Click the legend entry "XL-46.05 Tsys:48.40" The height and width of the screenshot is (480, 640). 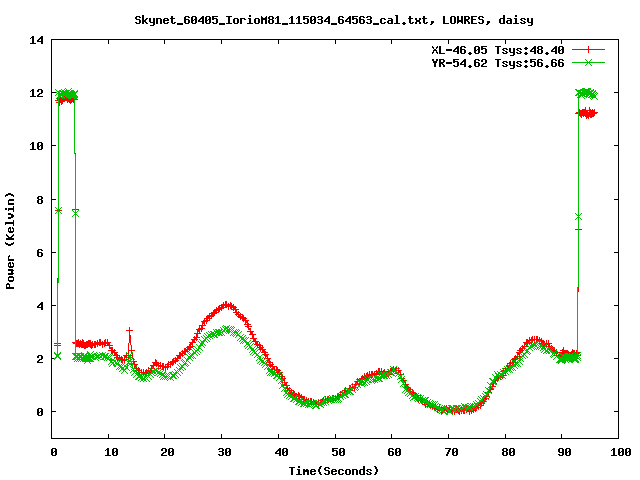498,50
